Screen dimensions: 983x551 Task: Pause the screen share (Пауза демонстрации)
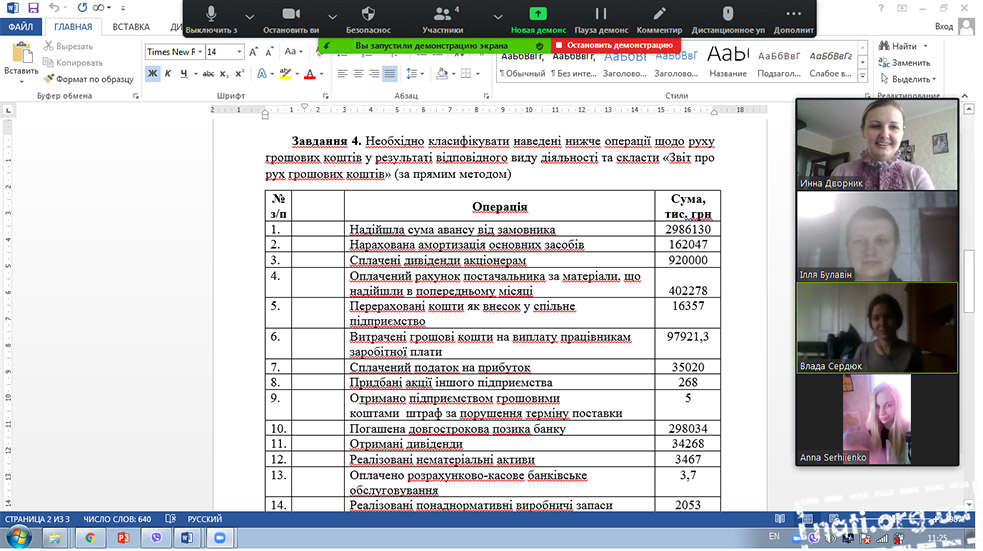pos(601,19)
